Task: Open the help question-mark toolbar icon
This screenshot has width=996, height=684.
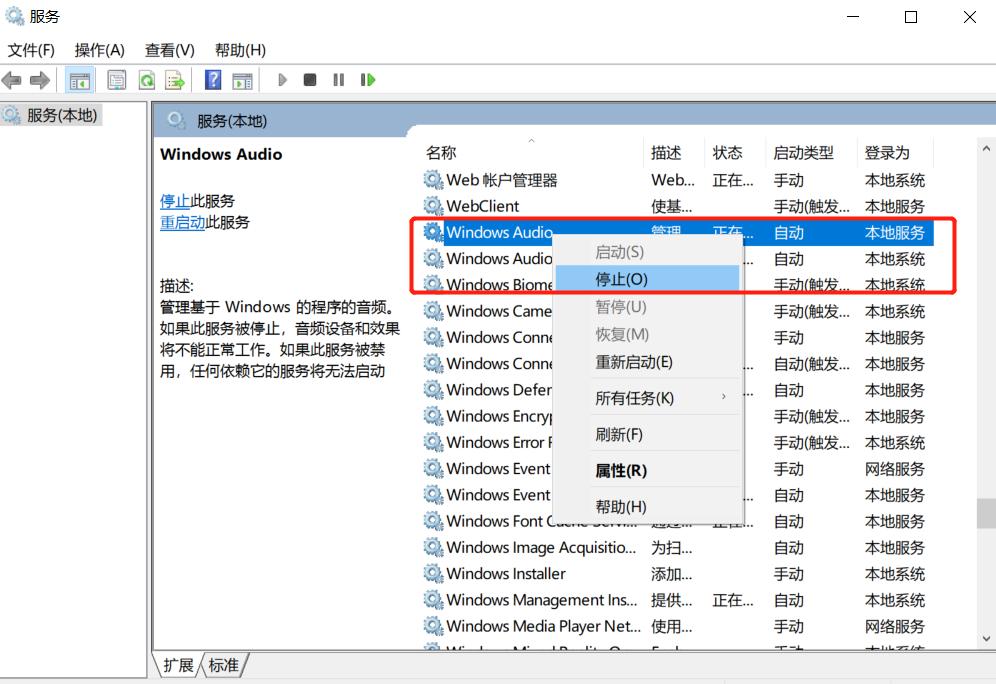Action: [x=213, y=80]
